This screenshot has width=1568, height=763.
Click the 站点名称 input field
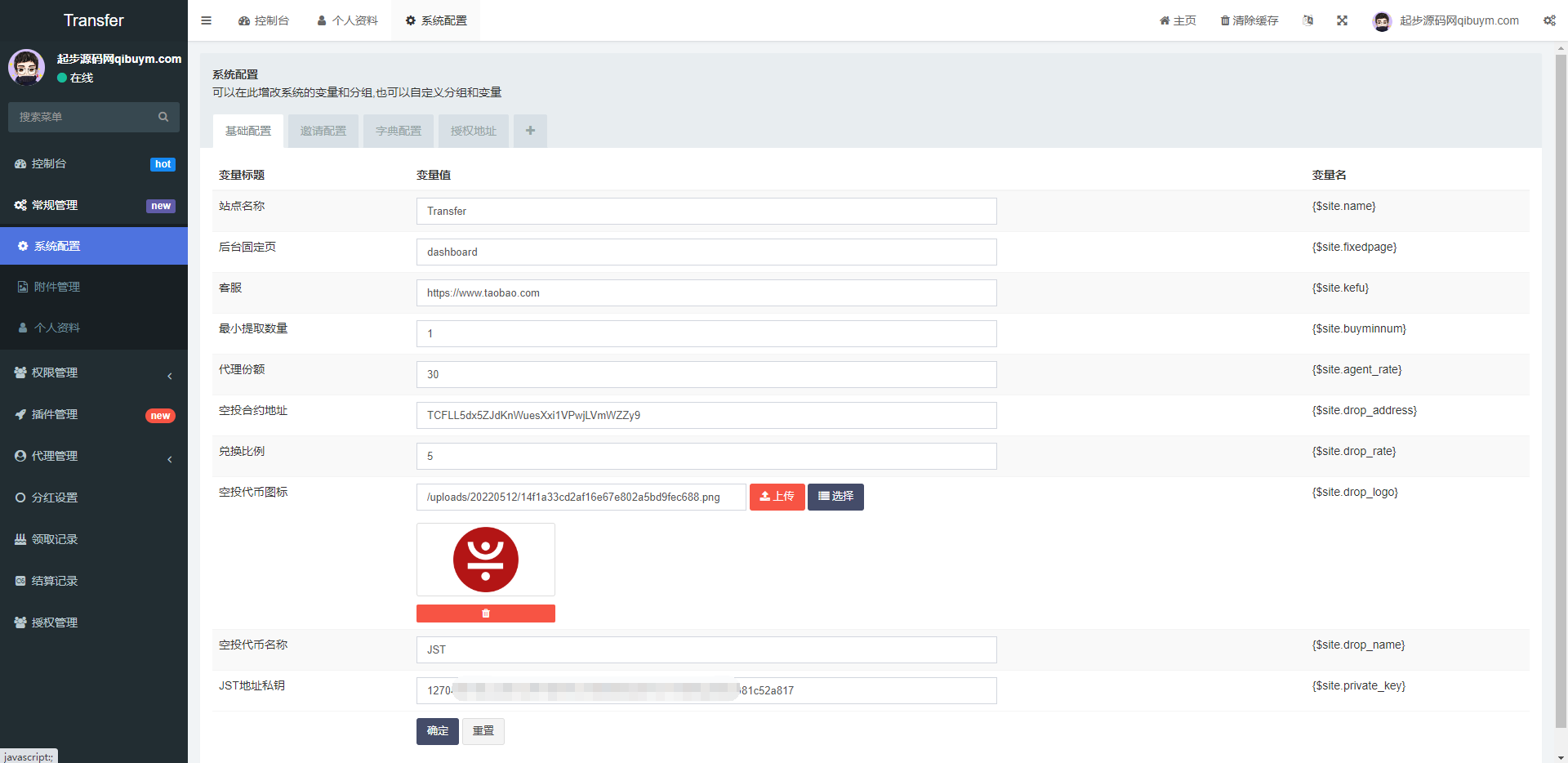pyautogui.click(x=706, y=211)
